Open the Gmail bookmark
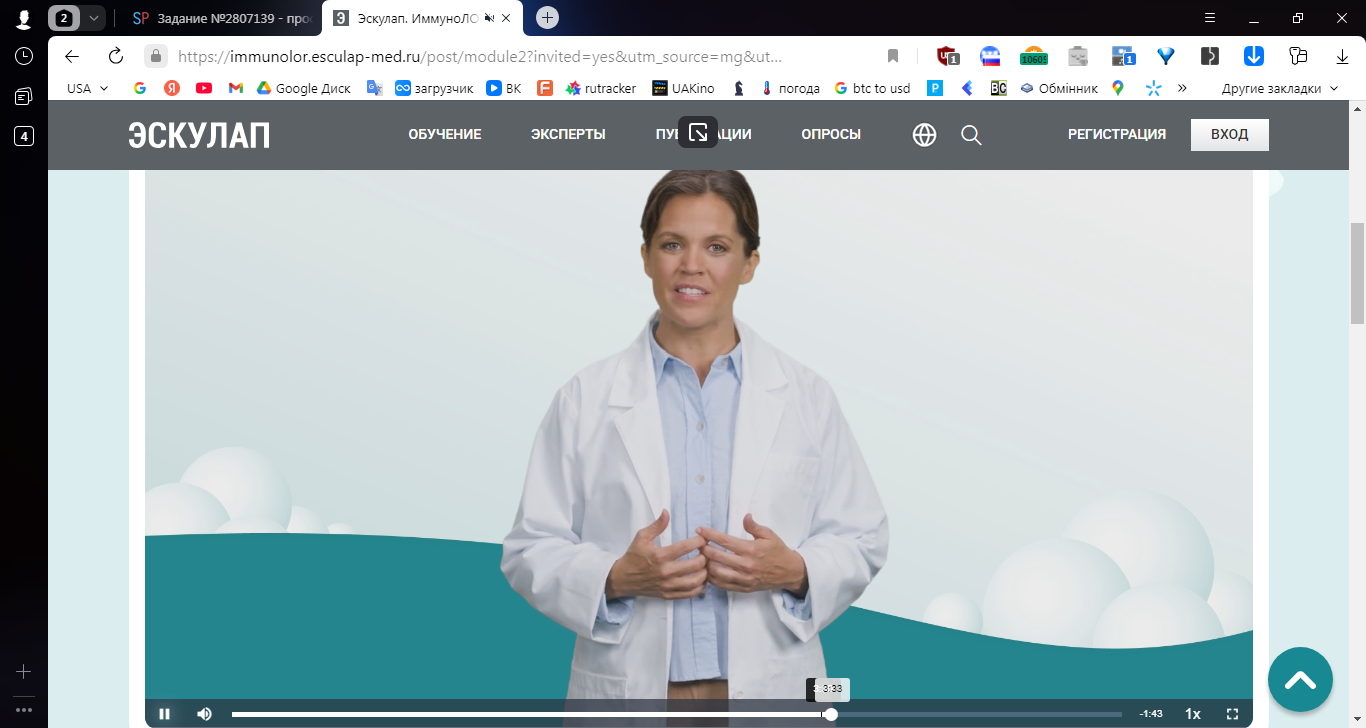 coord(236,88)
